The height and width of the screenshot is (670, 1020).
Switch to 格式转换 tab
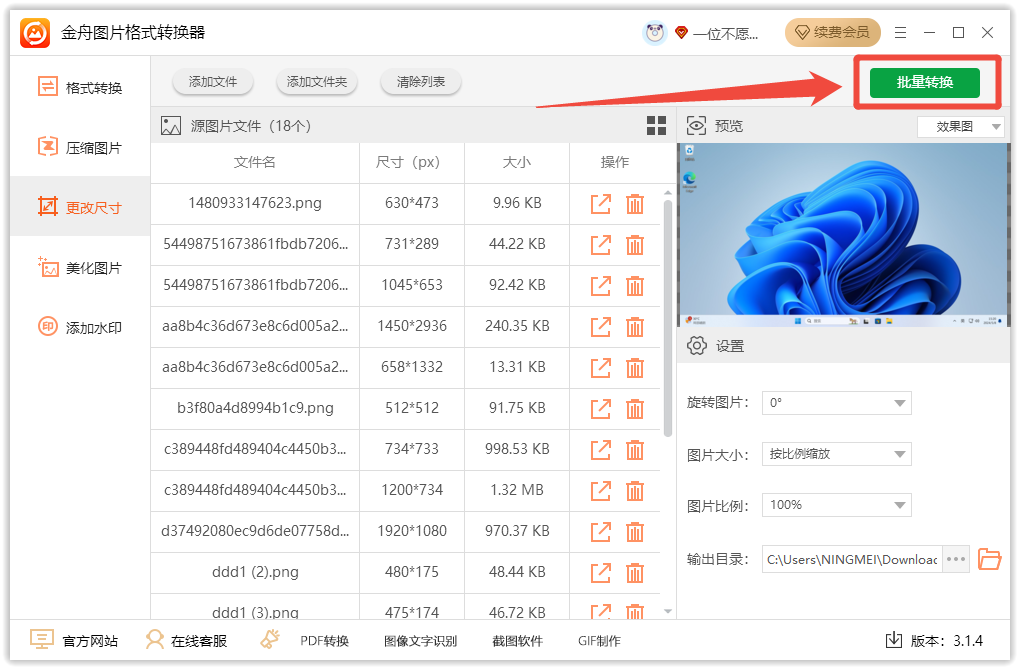(x=80, y=87)
